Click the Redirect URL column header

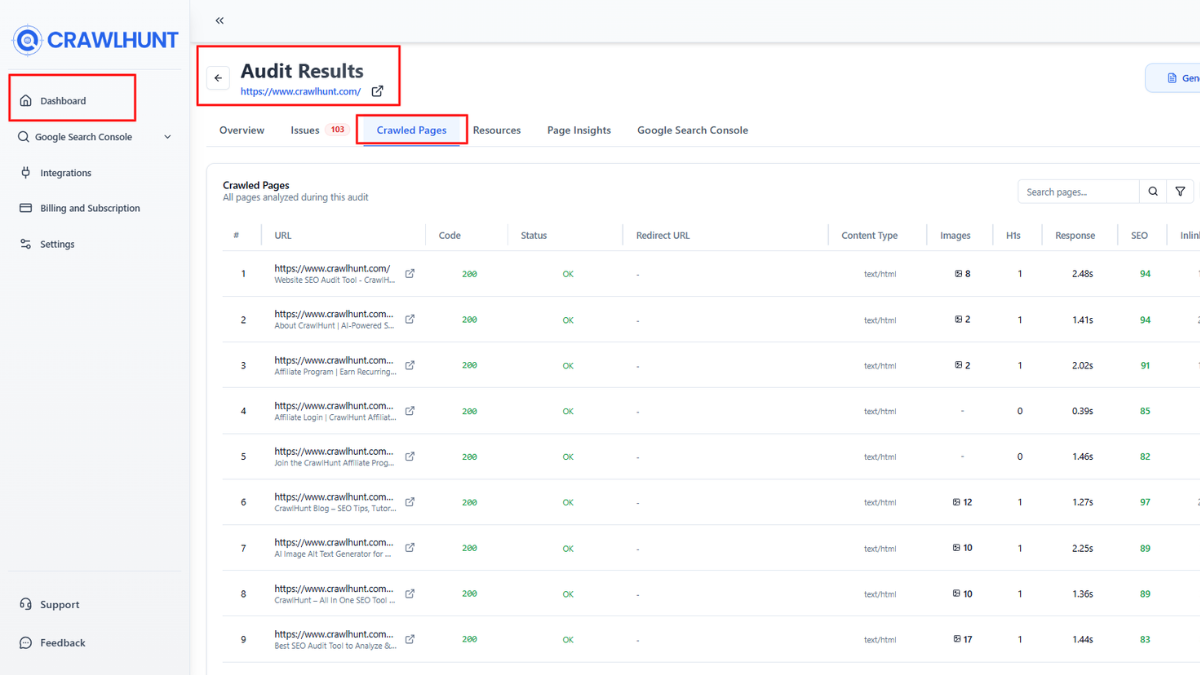pyautogui.click(x=663, y=236)
